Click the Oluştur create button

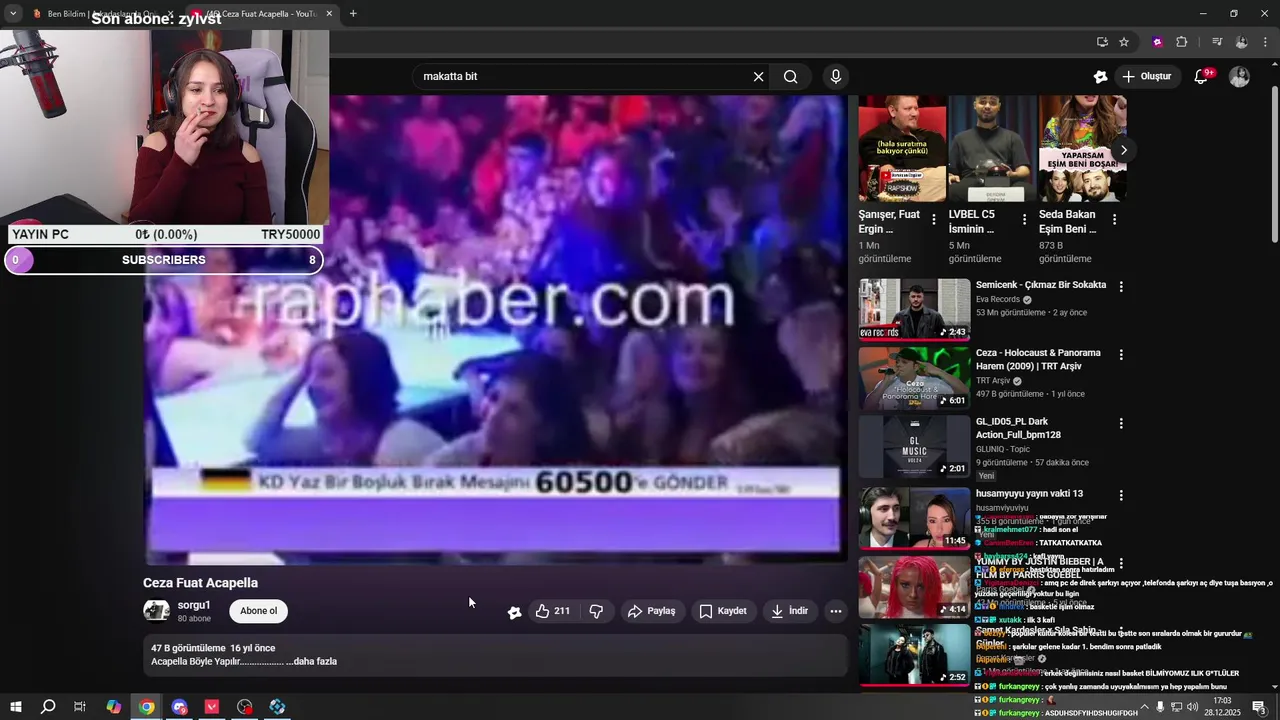point(1147,76)
